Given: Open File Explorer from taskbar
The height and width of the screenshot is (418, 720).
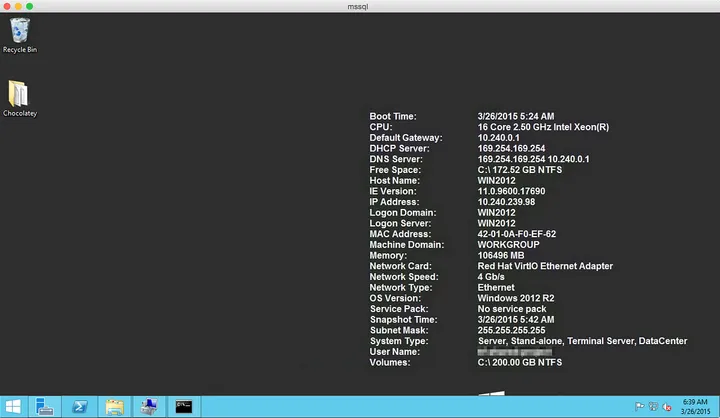Looking at the screenshot, I should pos(114,407).
